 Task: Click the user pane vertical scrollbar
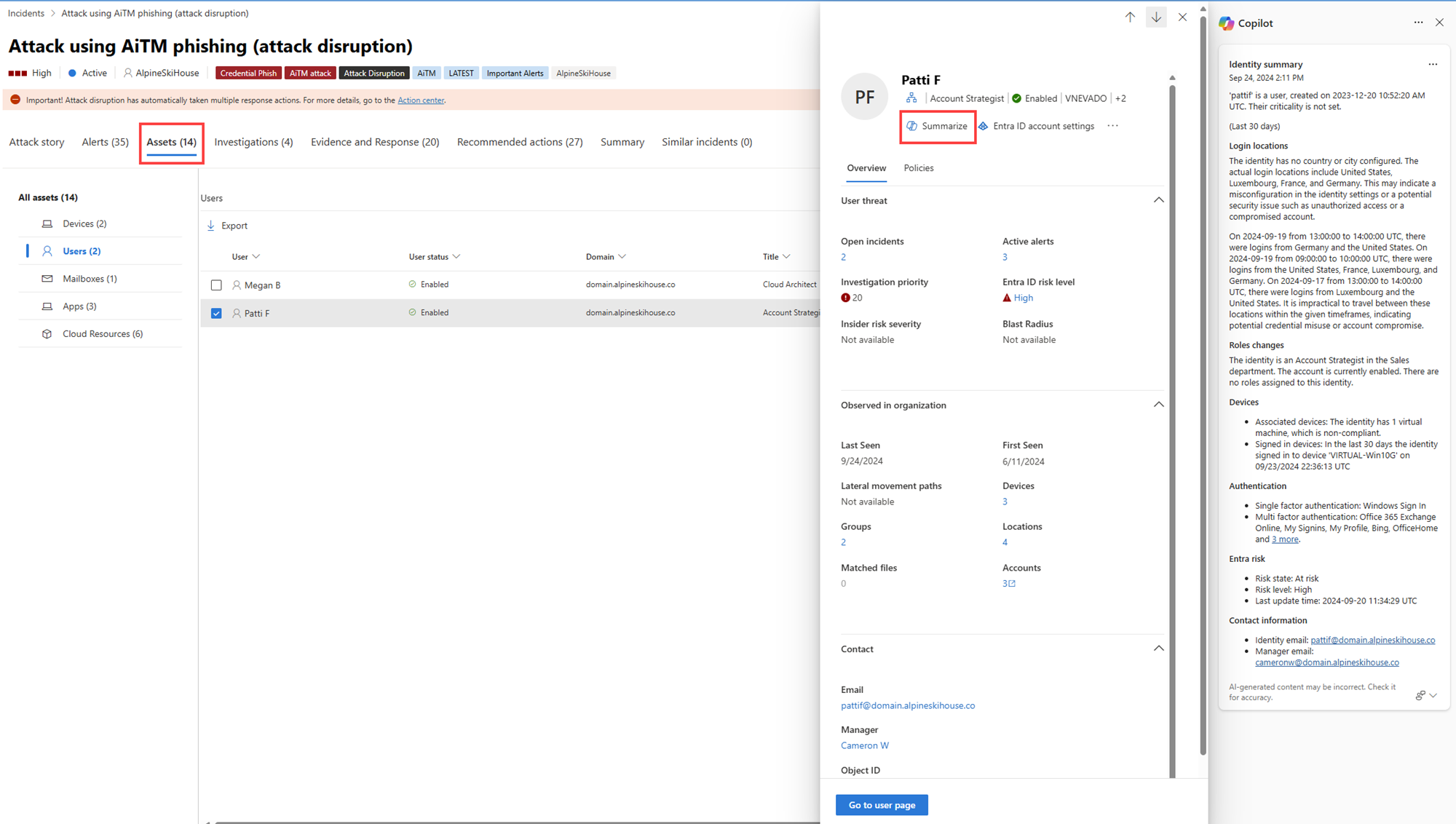[x=1172, y=437]
